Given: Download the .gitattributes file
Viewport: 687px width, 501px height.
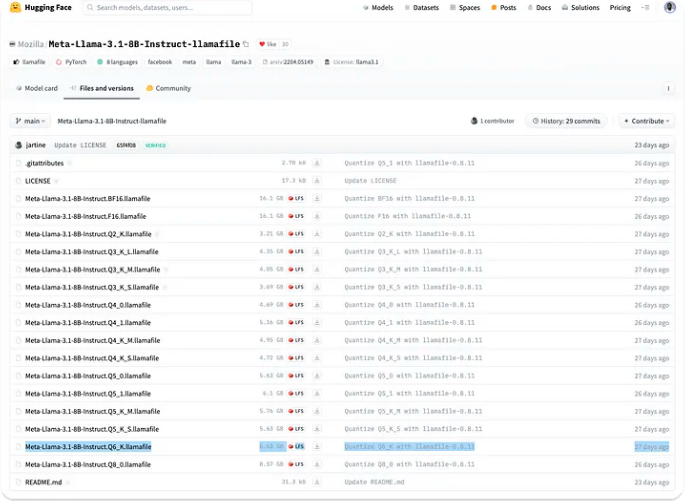Looking at the screenshot, I should coord(317,163).
